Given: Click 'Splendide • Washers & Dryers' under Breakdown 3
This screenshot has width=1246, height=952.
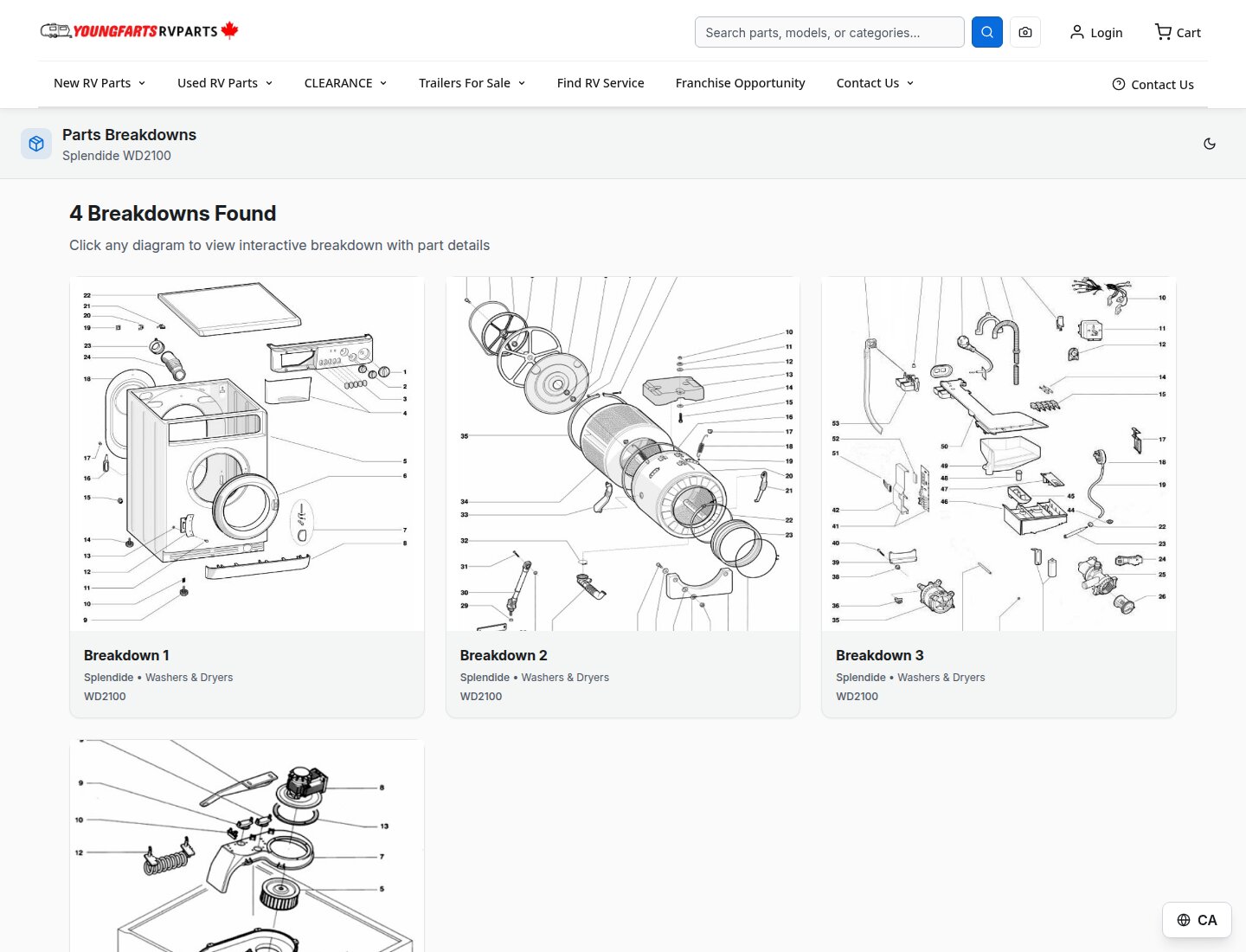Looking at the screenshot, I should point(910,678).
